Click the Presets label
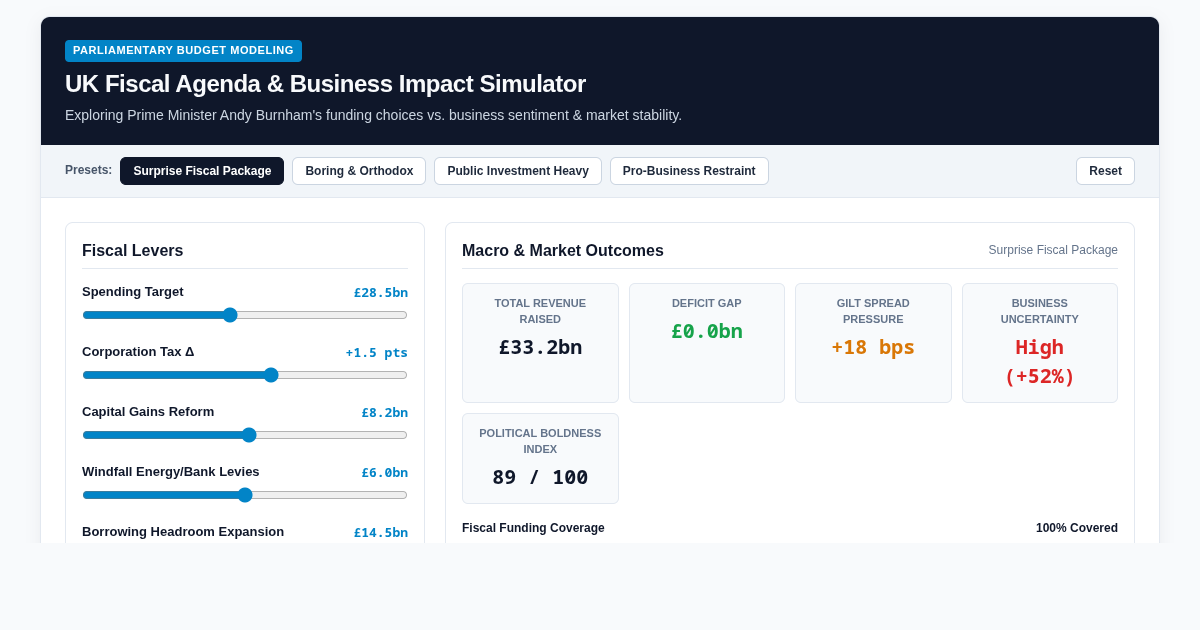 [x=89, y=170]
